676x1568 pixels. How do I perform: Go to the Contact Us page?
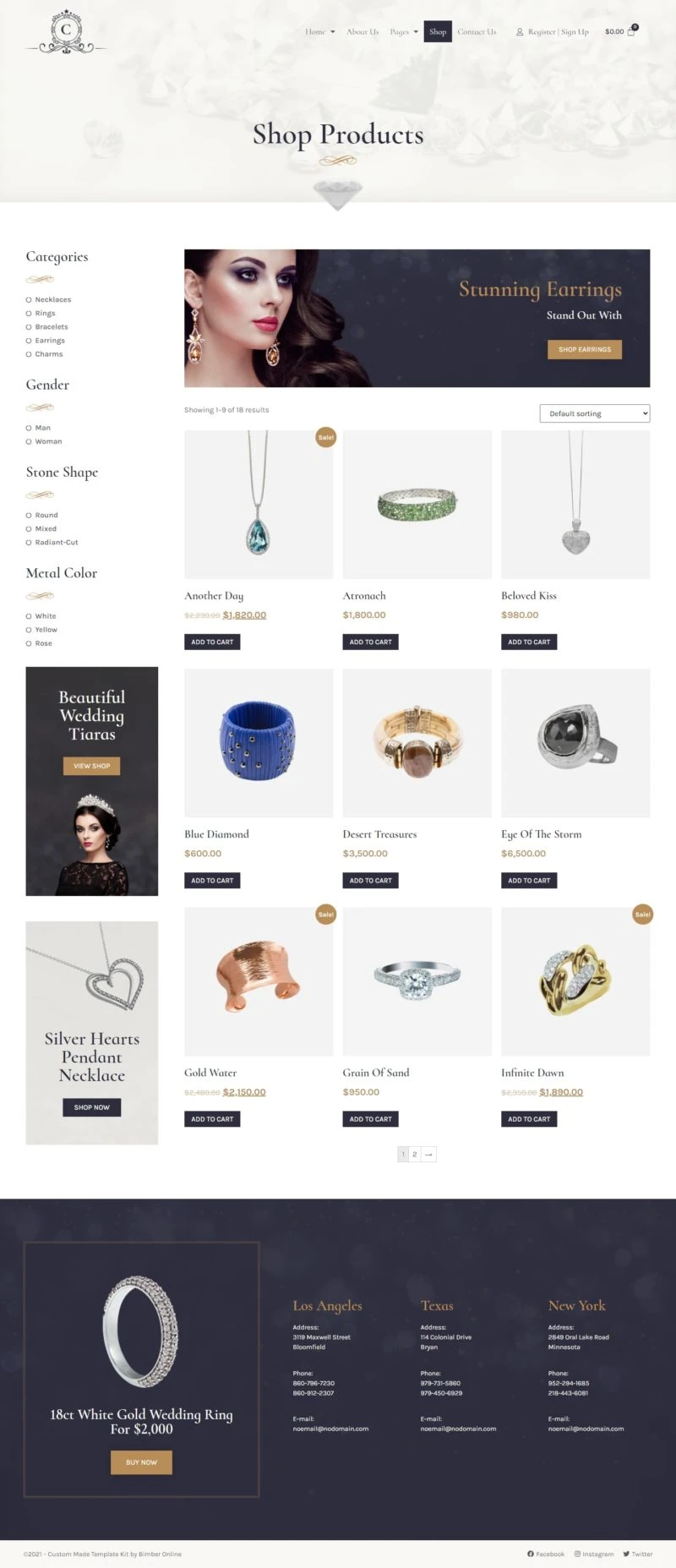477,32
